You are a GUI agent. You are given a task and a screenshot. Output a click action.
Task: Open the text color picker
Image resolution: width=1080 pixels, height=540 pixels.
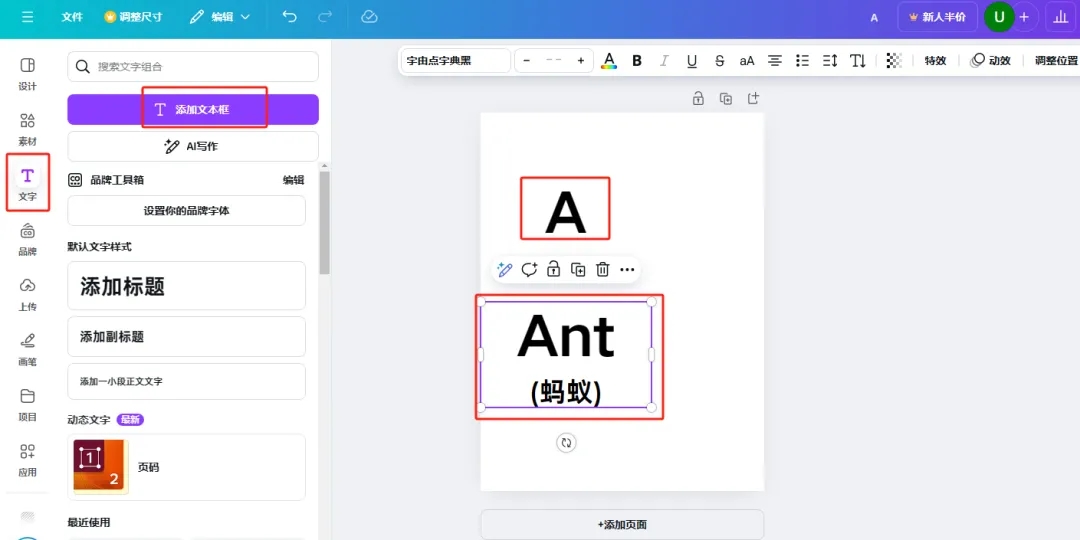coord(609,61)
